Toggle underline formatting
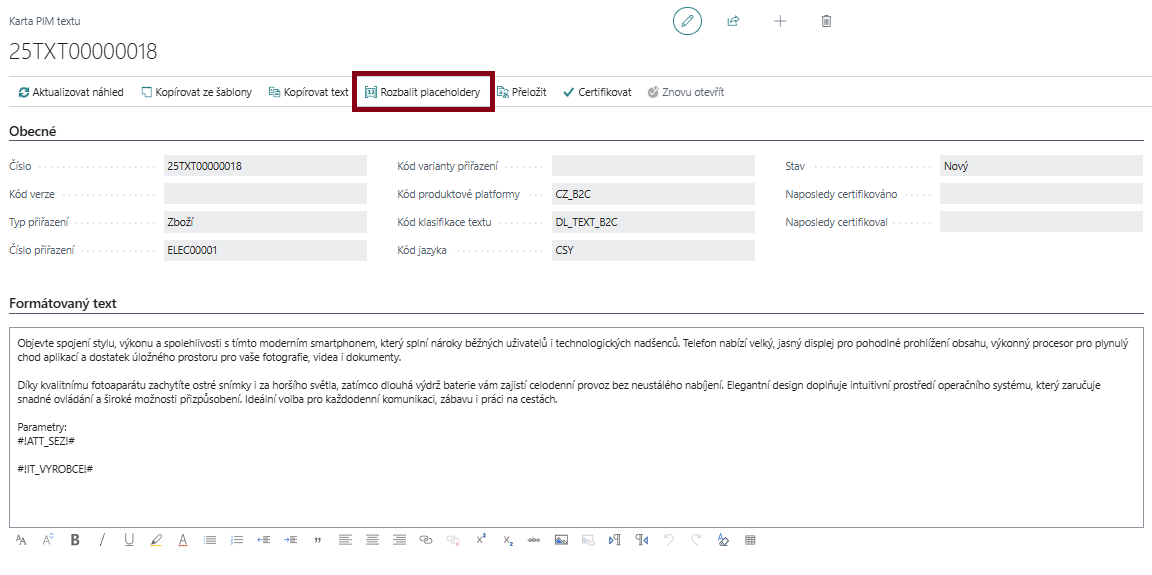This screenshot has width=1152, height=575. [x=129, y=540]
